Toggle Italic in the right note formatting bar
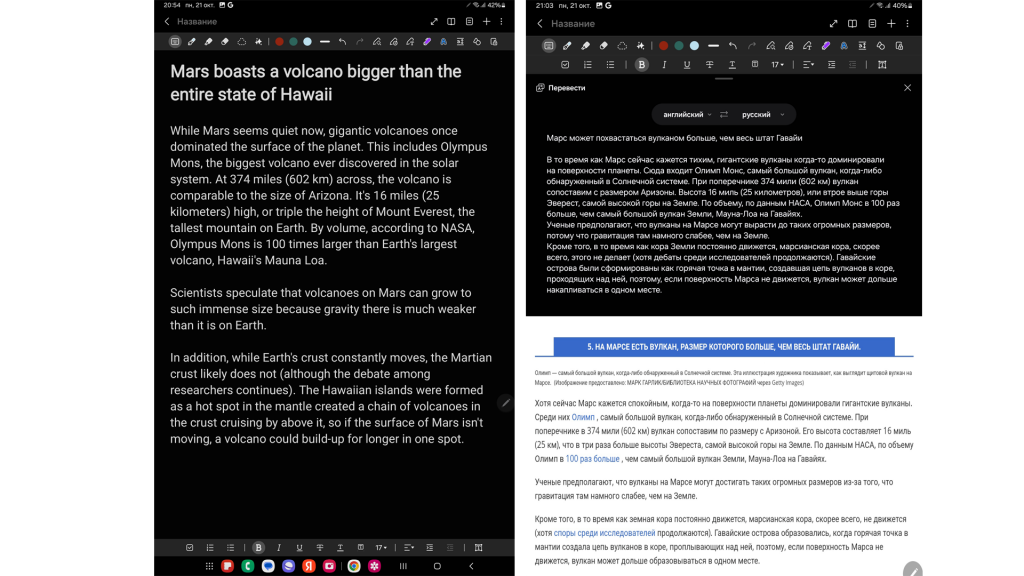This screenshot has width=1024, height=576. click(x=664, y=65)
